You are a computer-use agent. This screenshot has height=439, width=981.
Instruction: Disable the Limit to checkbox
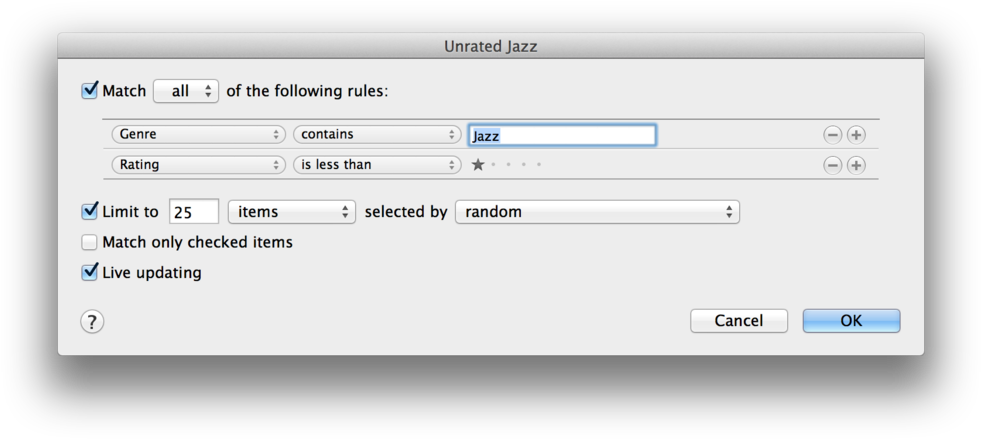click(90, 212)
